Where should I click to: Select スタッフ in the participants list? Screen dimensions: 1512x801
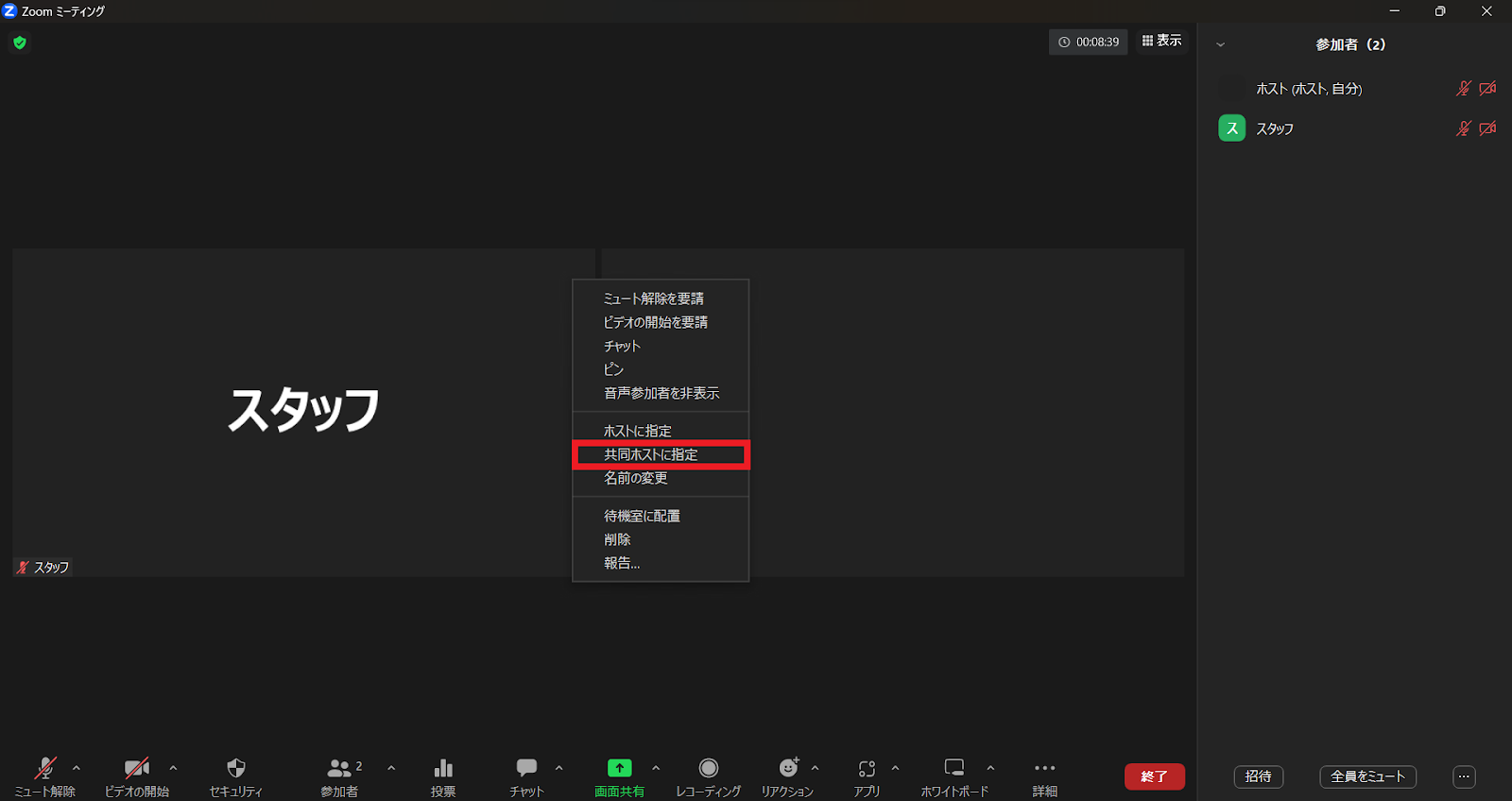pyautogui.click(x=1275, y=128)
